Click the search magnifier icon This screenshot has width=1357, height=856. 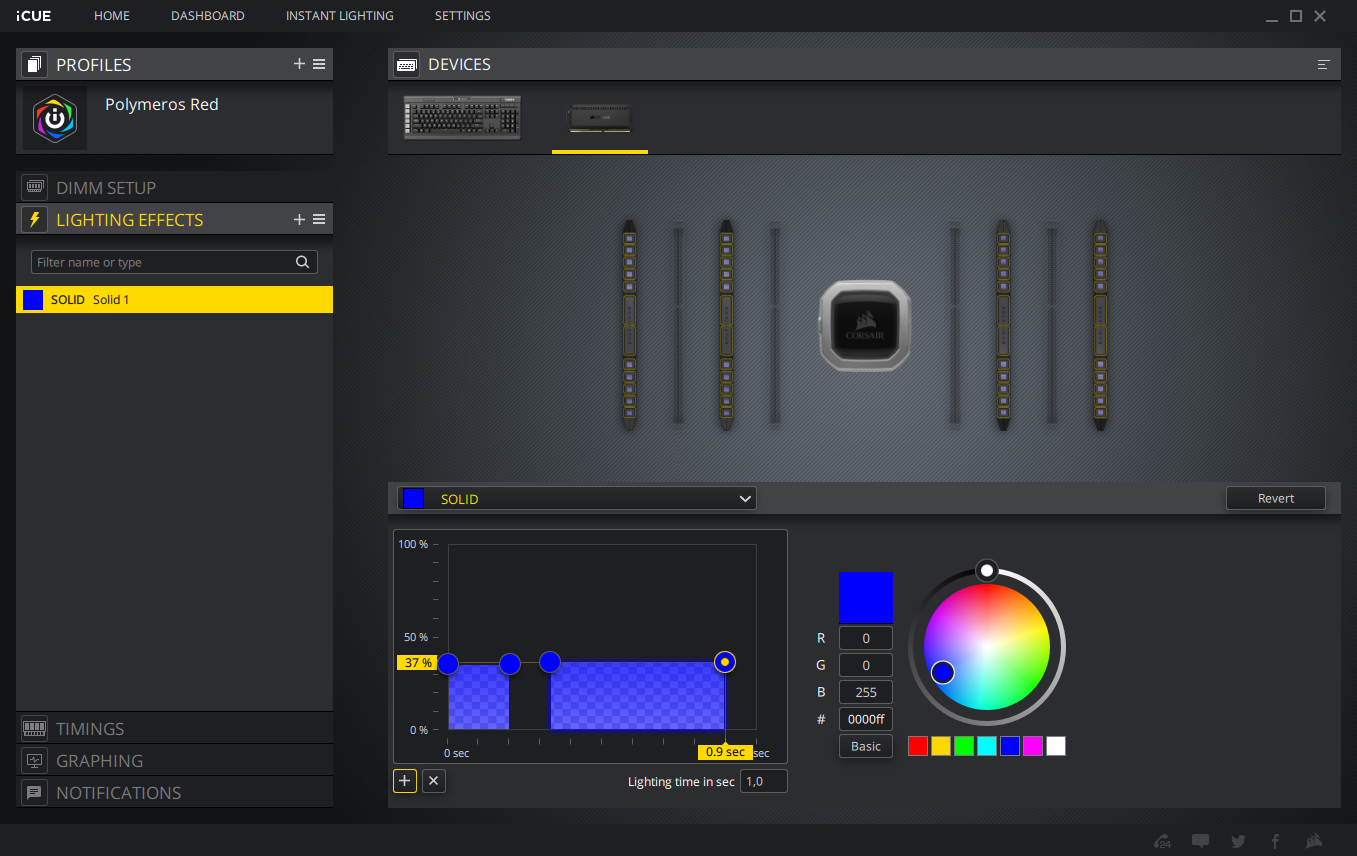coord(302,262)
